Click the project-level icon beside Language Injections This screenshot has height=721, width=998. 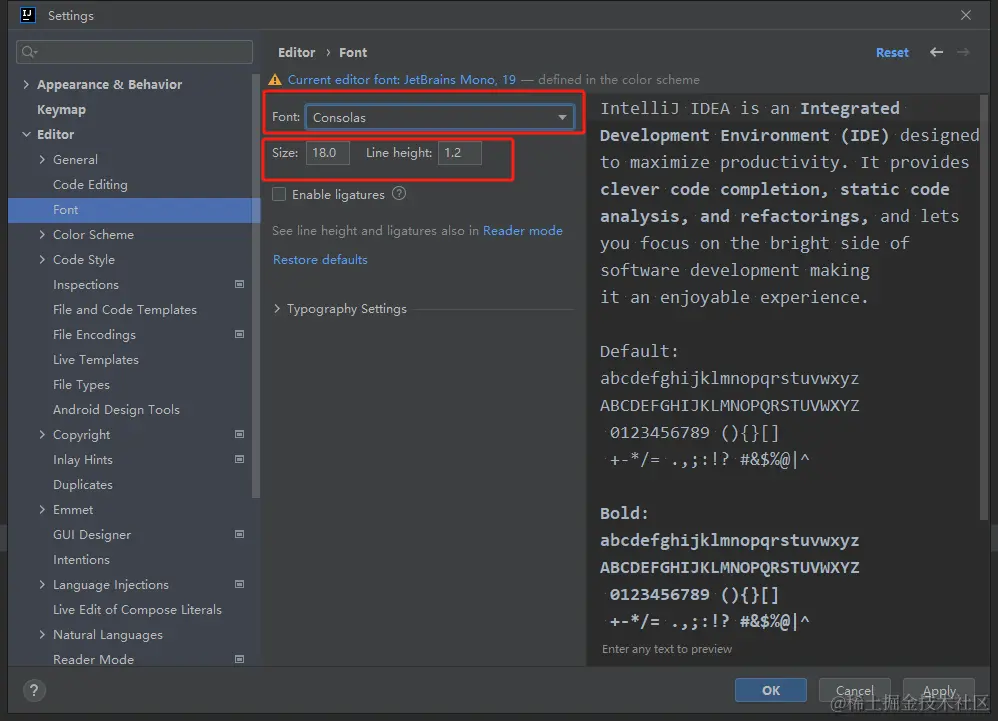click(x=239, y=584)
